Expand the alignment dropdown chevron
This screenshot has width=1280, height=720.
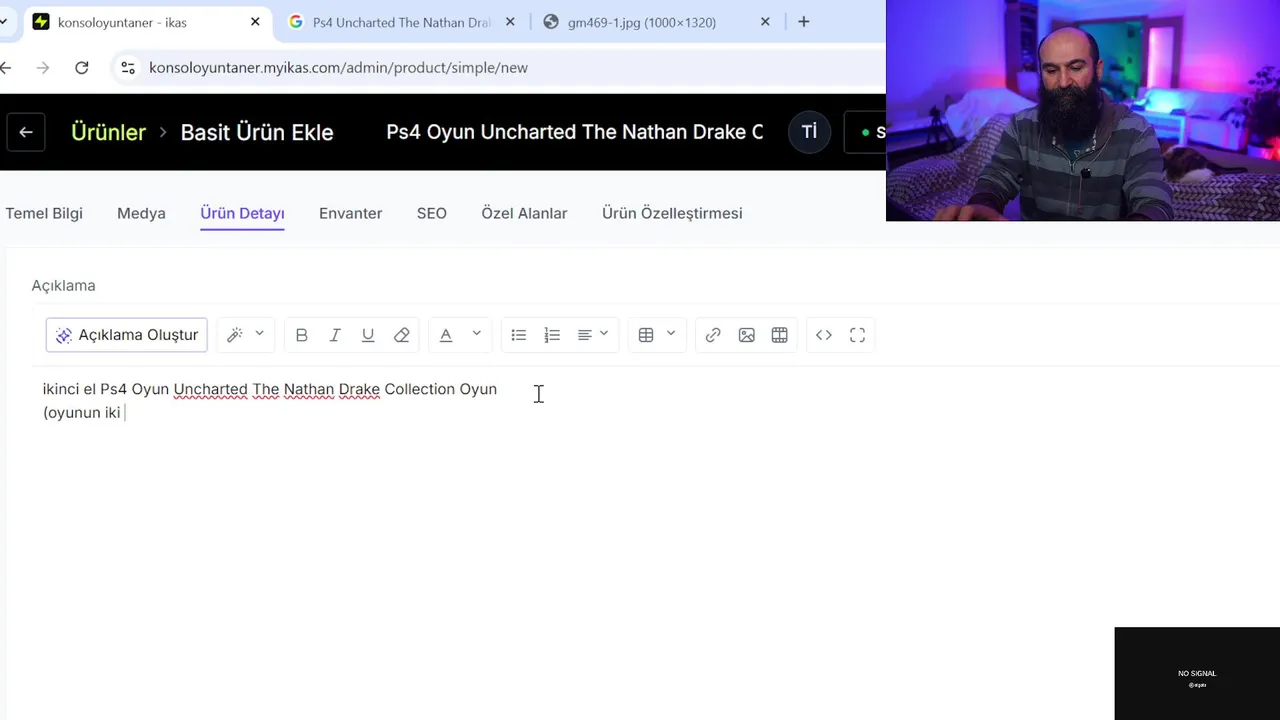pos(604,334)
